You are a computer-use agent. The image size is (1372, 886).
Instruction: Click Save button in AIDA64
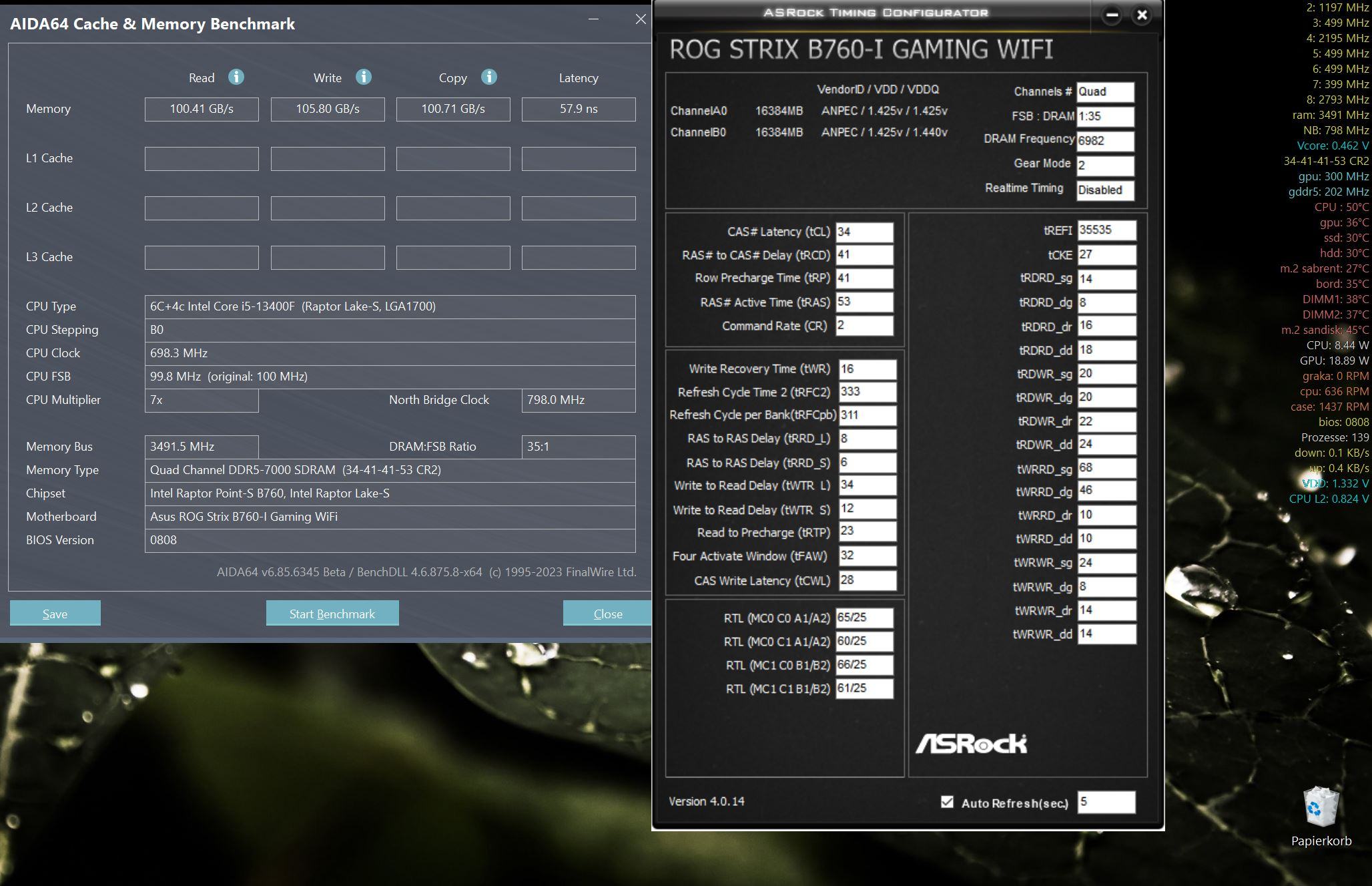[55, 613]
